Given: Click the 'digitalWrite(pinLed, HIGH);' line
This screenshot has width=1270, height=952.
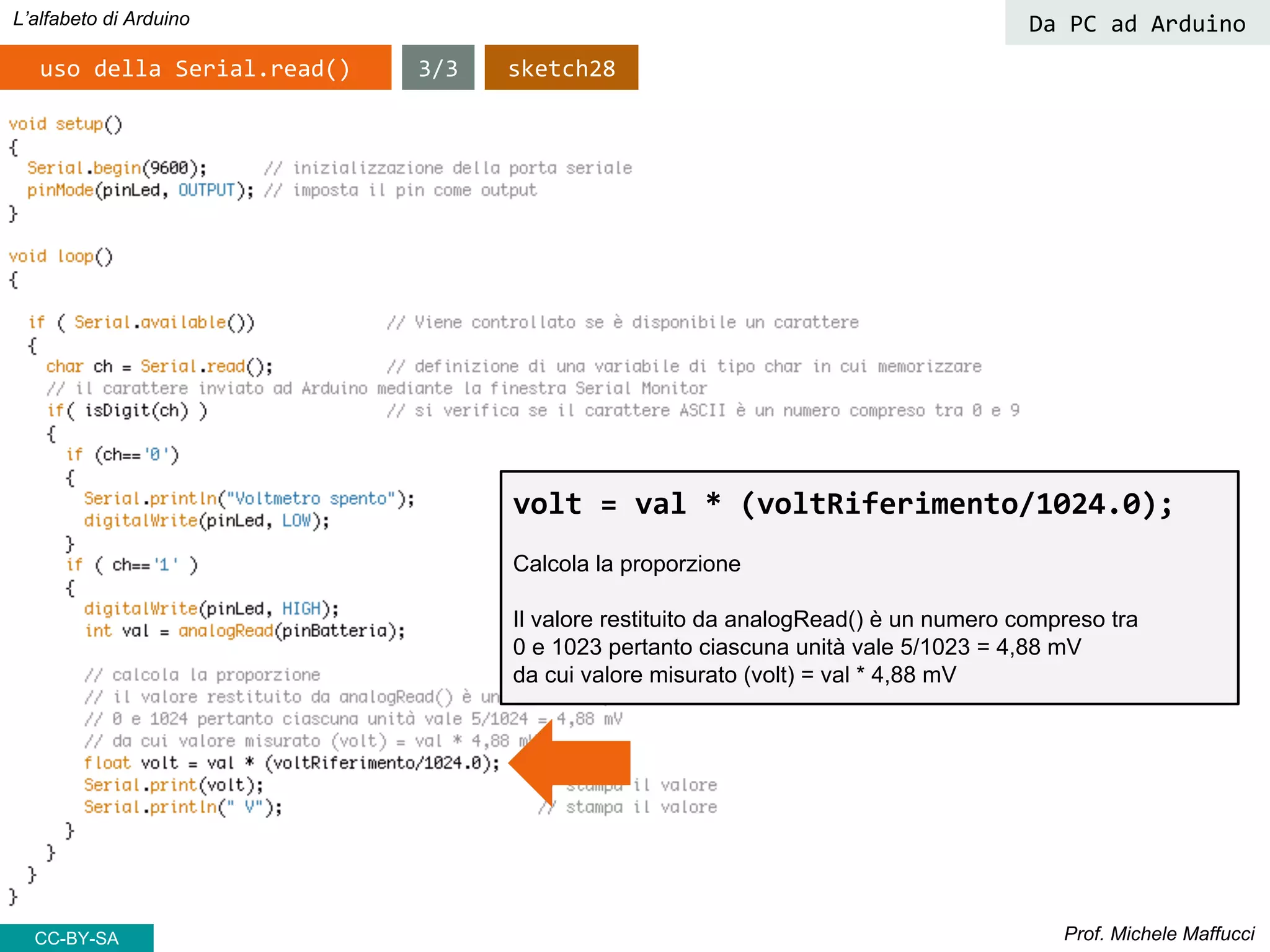Looking at the screenshot, I should click(211, 609).
